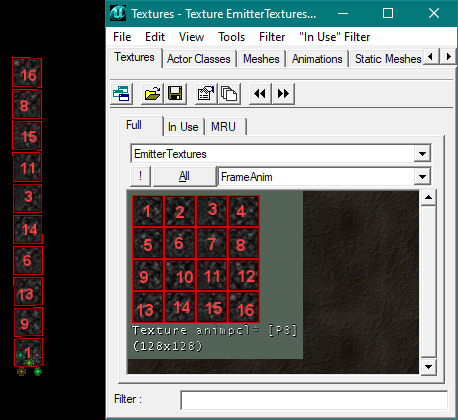Switch to the Animations tab

[x=317, y=59]
